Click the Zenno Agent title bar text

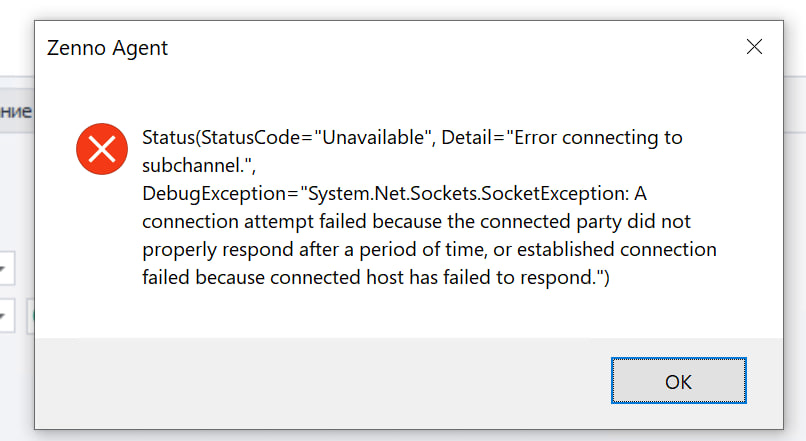coord(108,47)
